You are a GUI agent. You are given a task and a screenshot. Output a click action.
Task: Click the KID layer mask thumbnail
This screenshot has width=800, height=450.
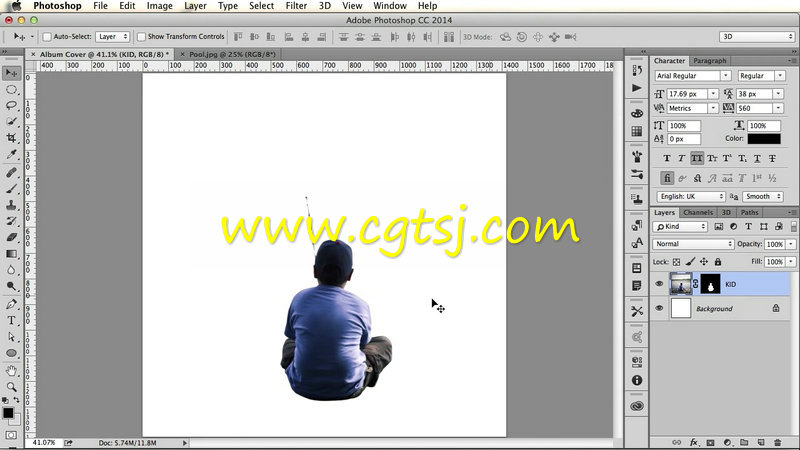tap(710, 284)
